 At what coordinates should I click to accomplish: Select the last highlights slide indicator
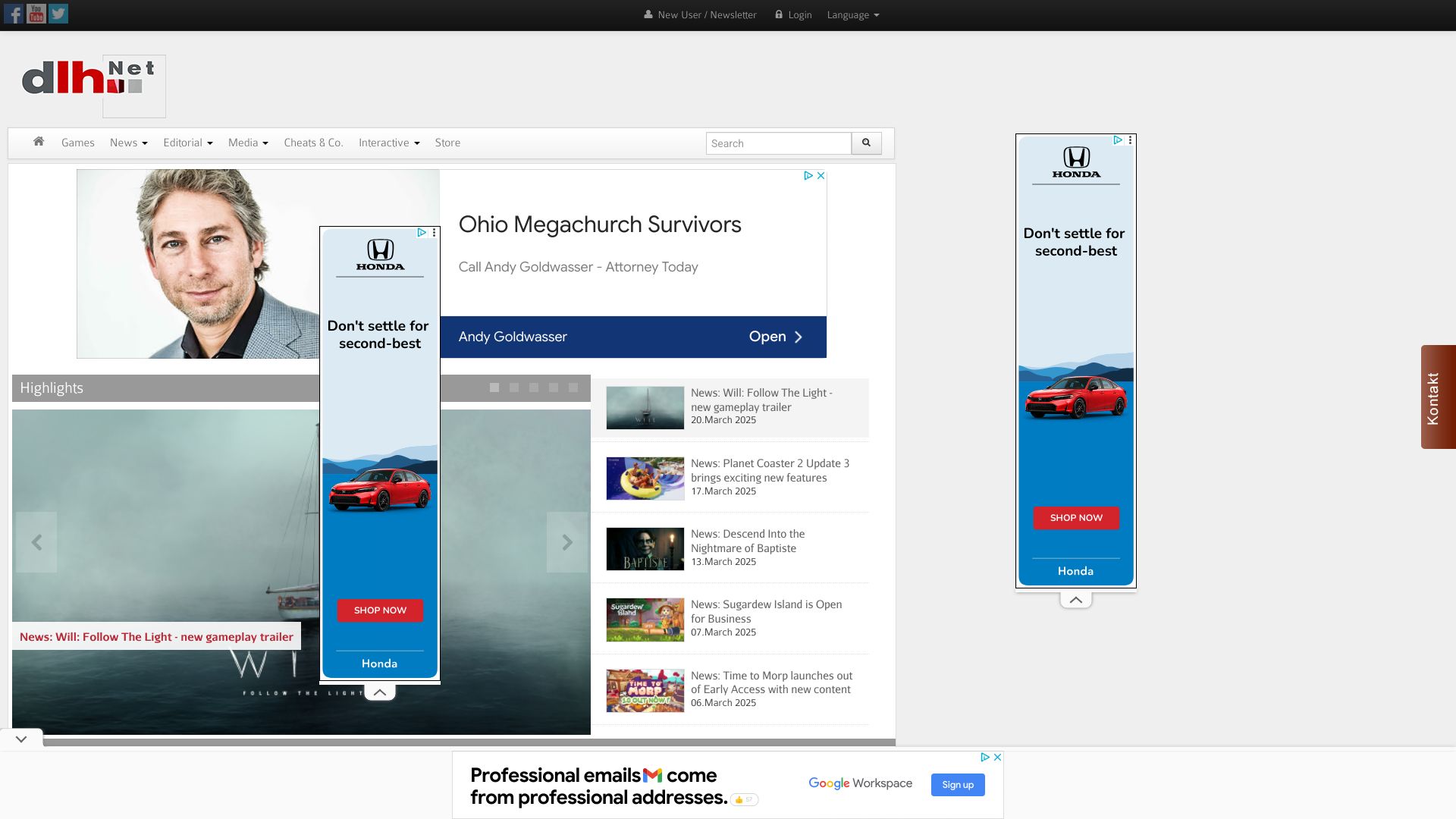(x=573, y=388)
